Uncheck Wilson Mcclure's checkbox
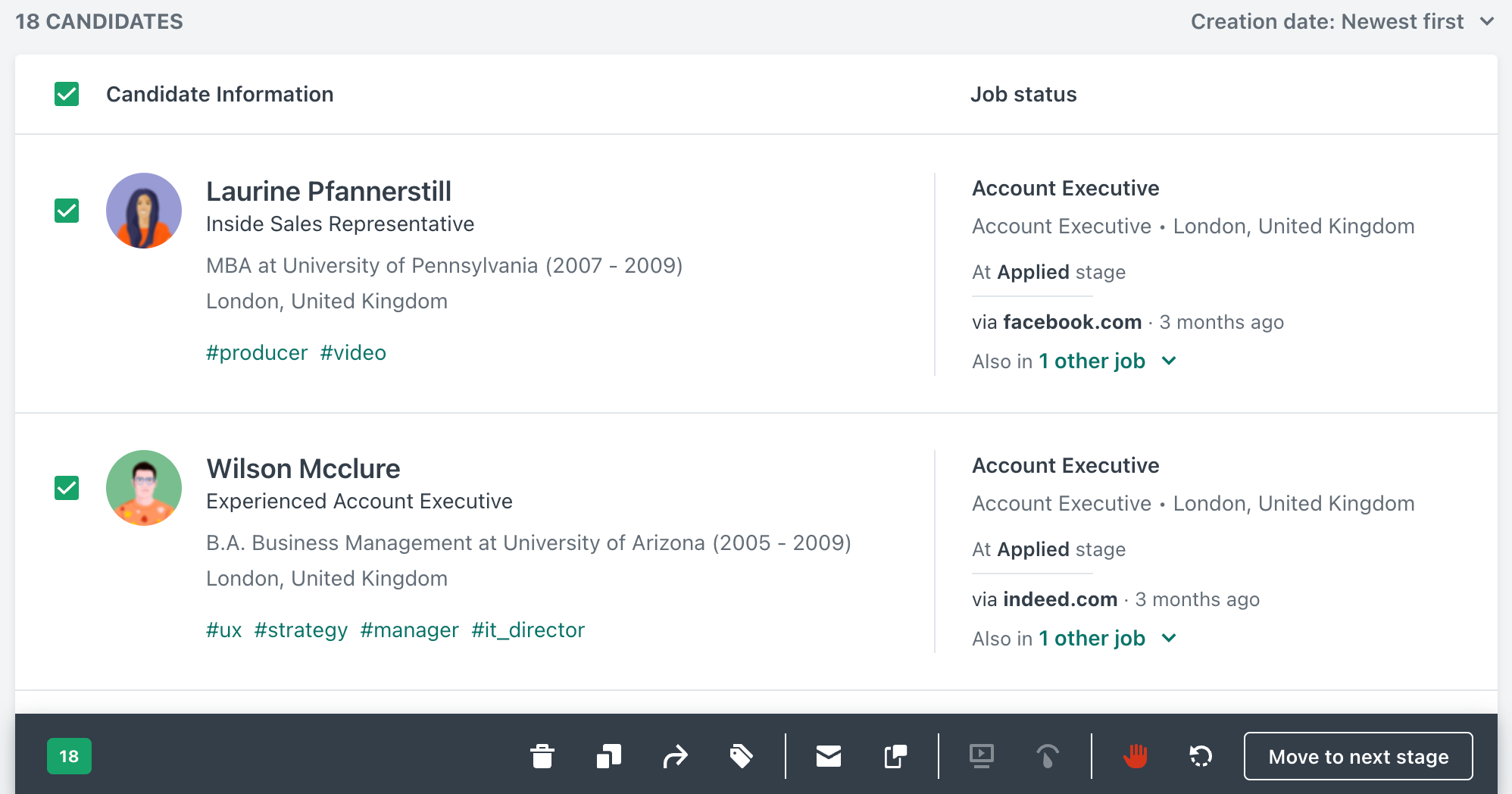The height and width of the screenshot is (794, 1512). coord(67,488)
